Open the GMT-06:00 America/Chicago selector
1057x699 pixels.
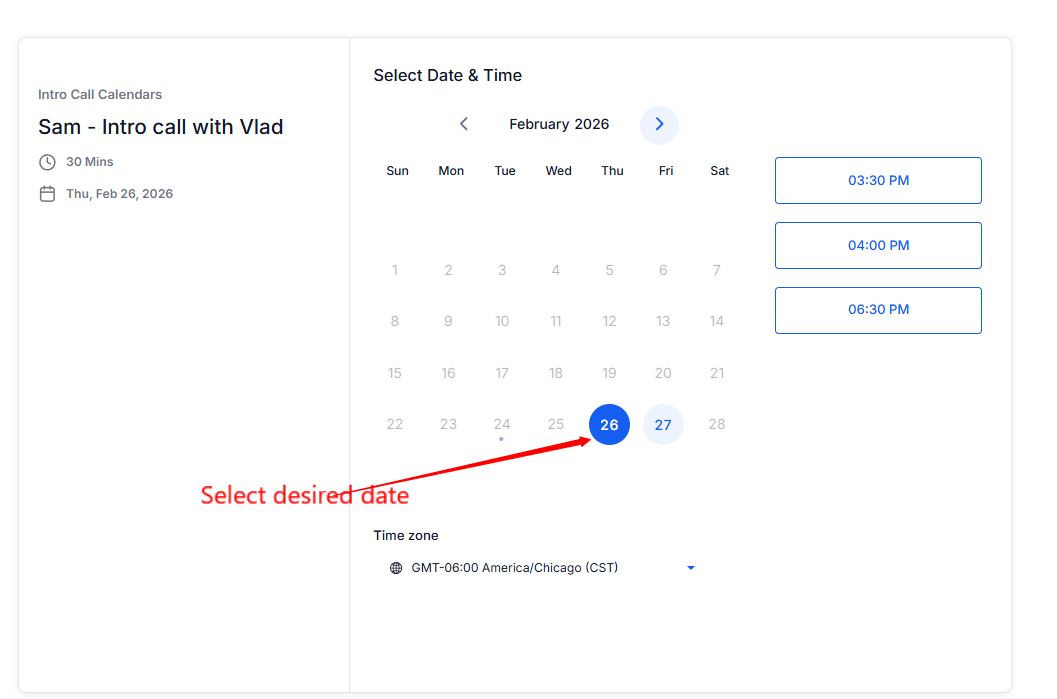click(514, 568)
